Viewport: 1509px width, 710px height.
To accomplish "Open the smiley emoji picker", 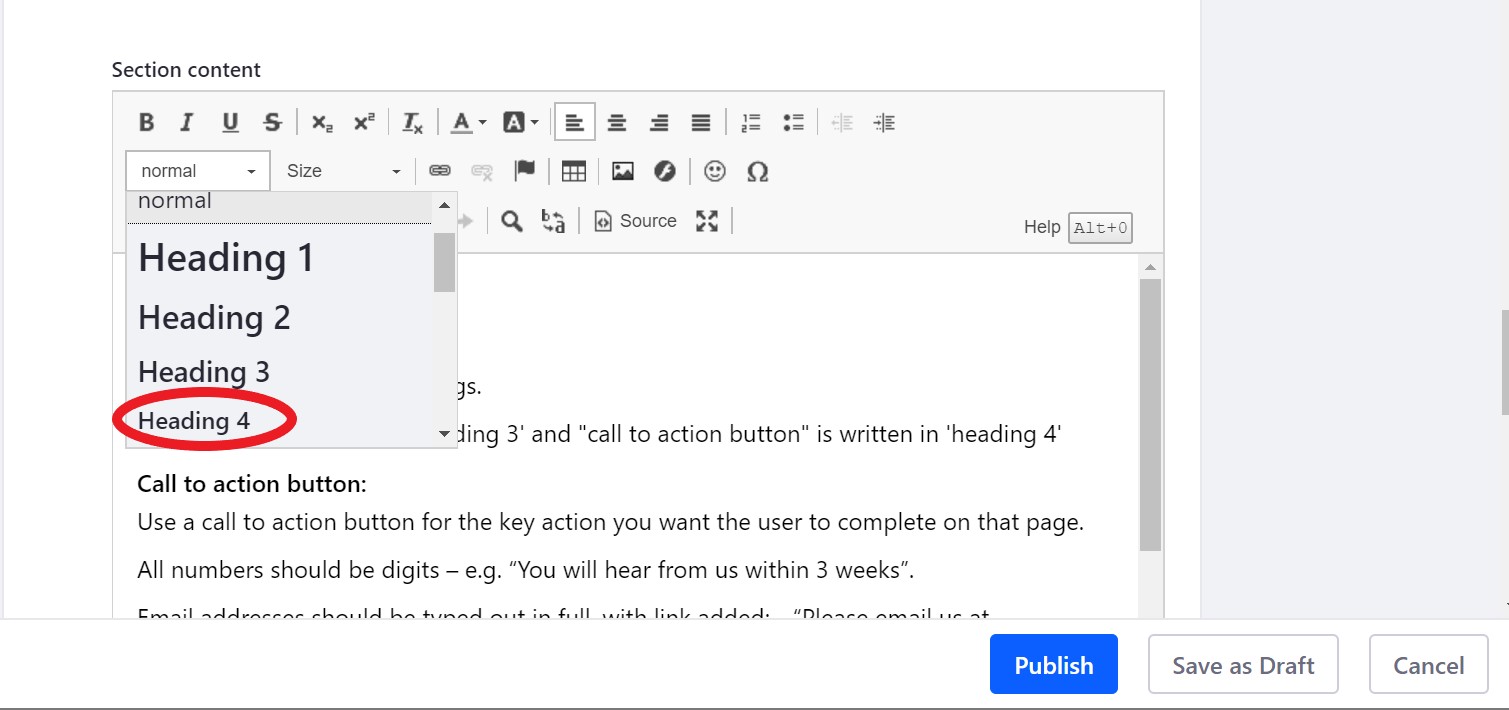I will (x=714, y=171).
